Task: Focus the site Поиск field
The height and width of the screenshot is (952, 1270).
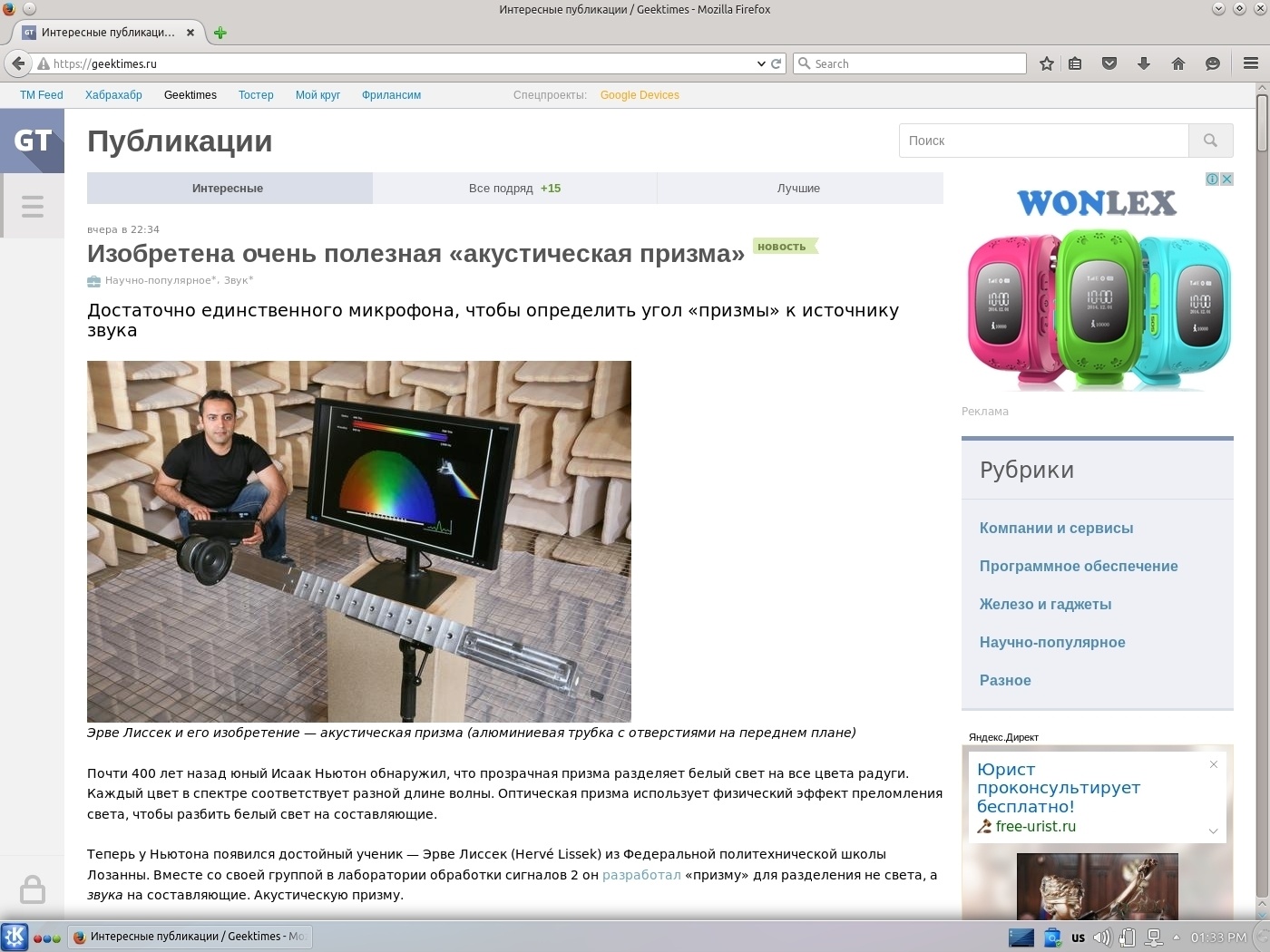Action: (x=1043, y=141)
